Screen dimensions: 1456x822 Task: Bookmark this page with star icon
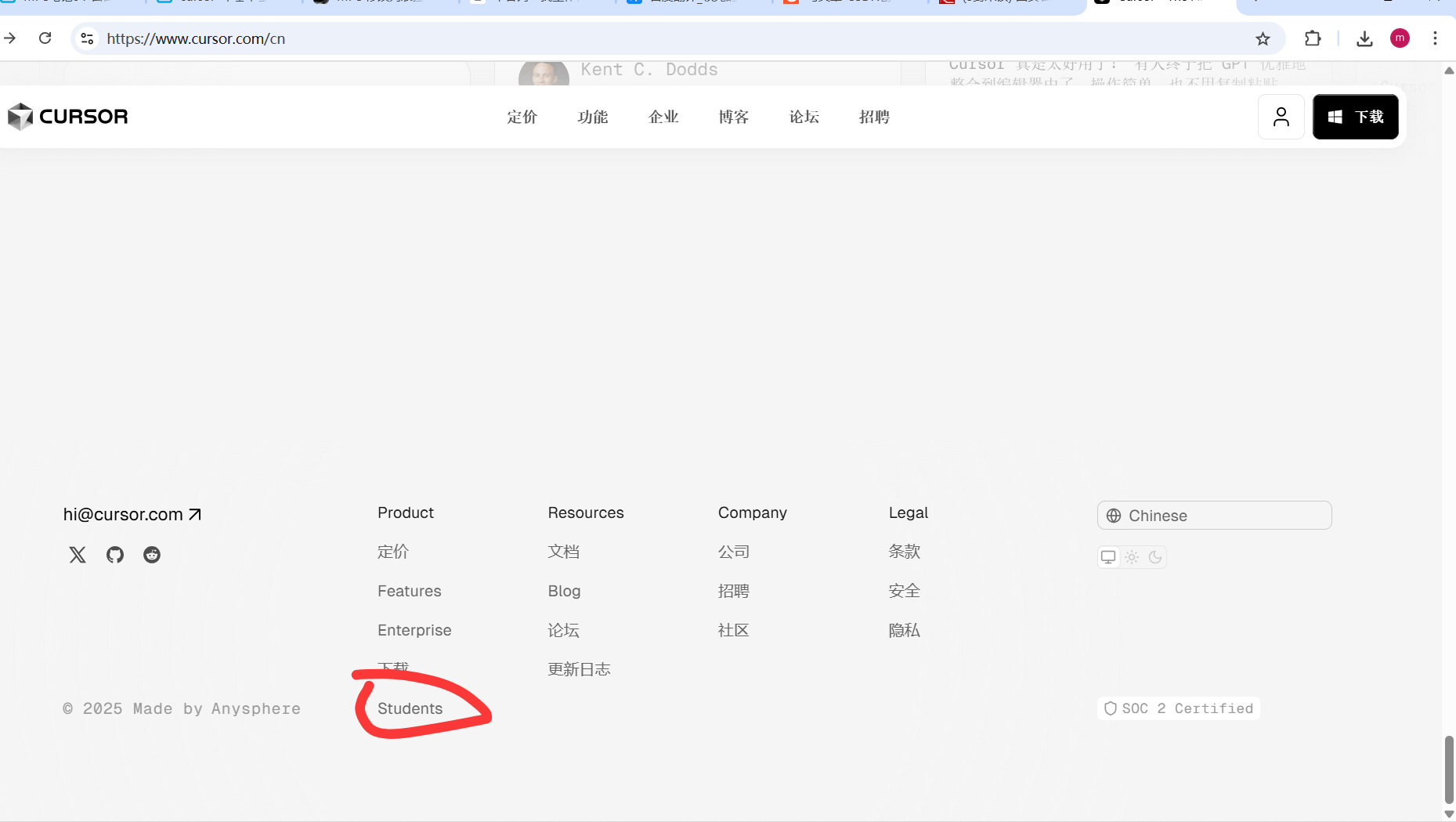click(x=1263, y=38)
